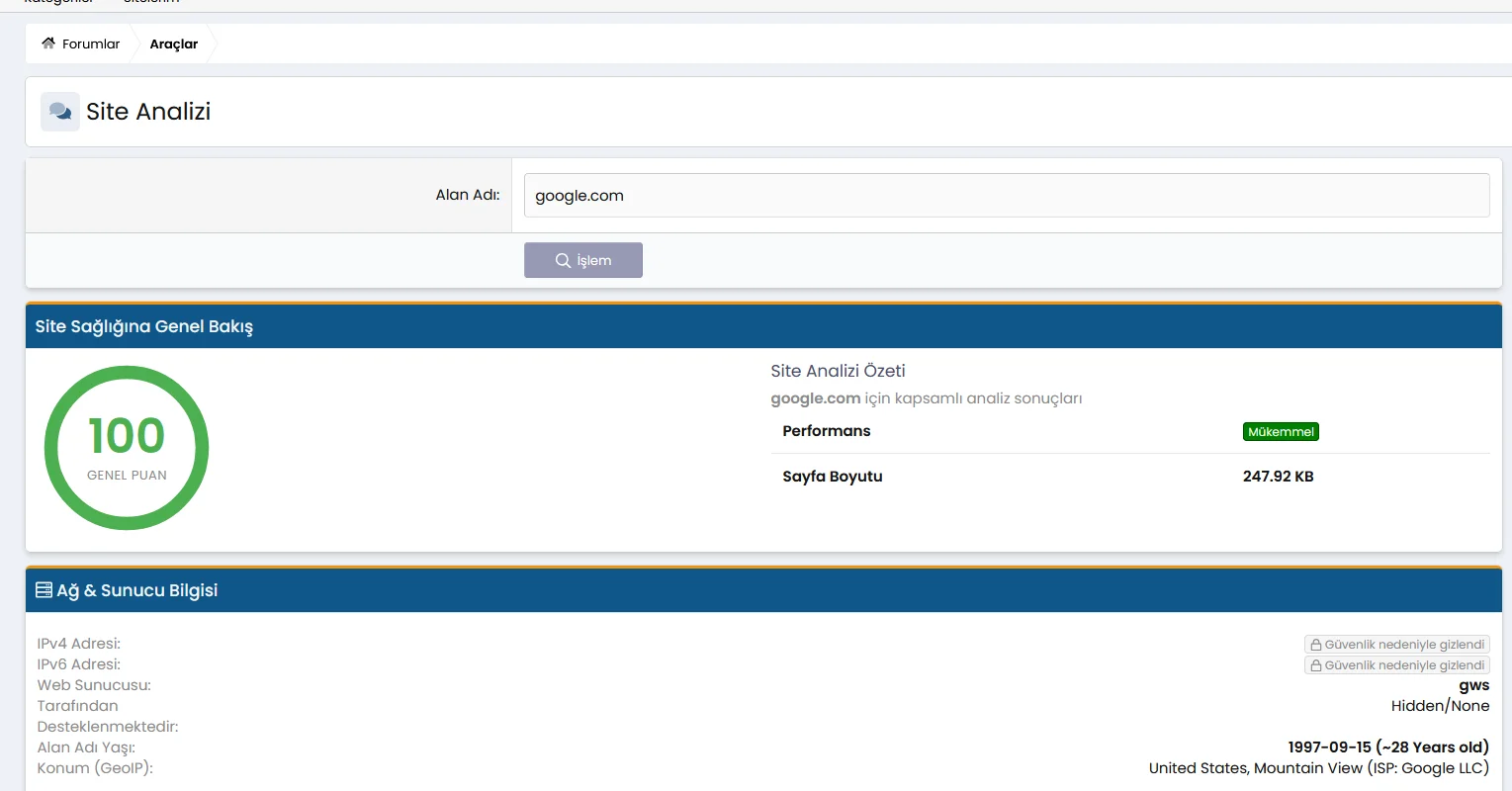Screen dimensions: 1512x791
Task: Click the magnifier icon in the İşlem button
Action: pos(563,261)
